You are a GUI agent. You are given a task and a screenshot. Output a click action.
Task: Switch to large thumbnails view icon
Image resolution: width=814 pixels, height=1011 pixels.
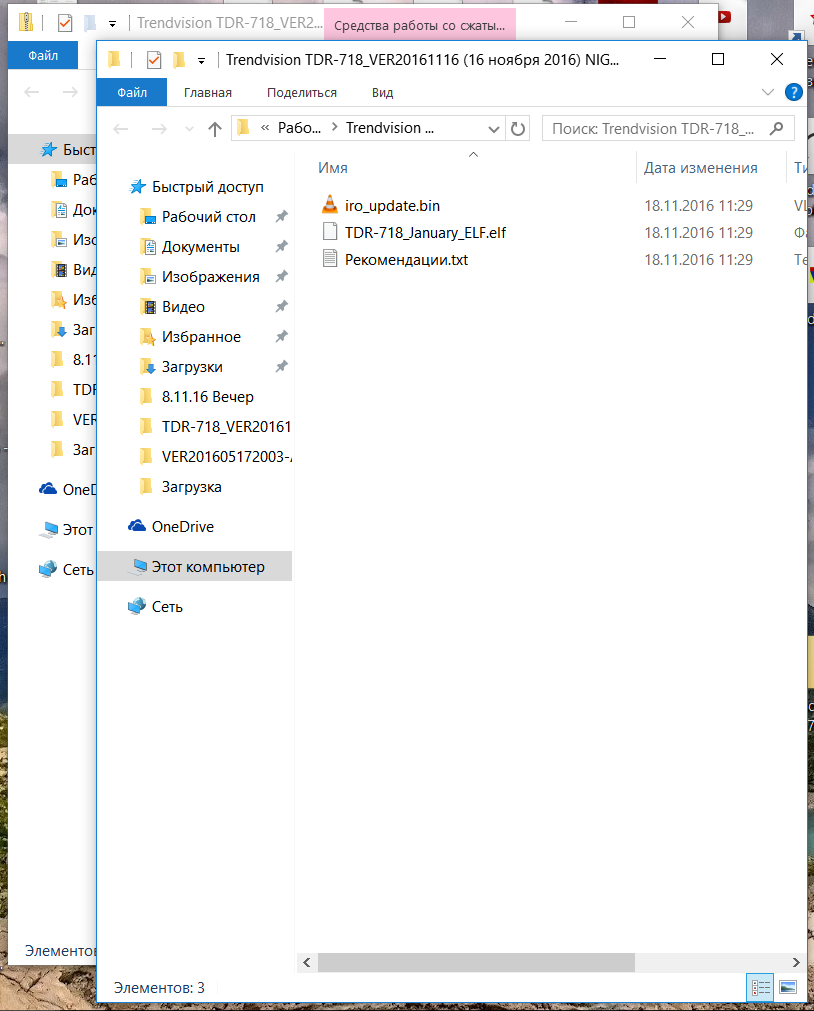(788, 987)
